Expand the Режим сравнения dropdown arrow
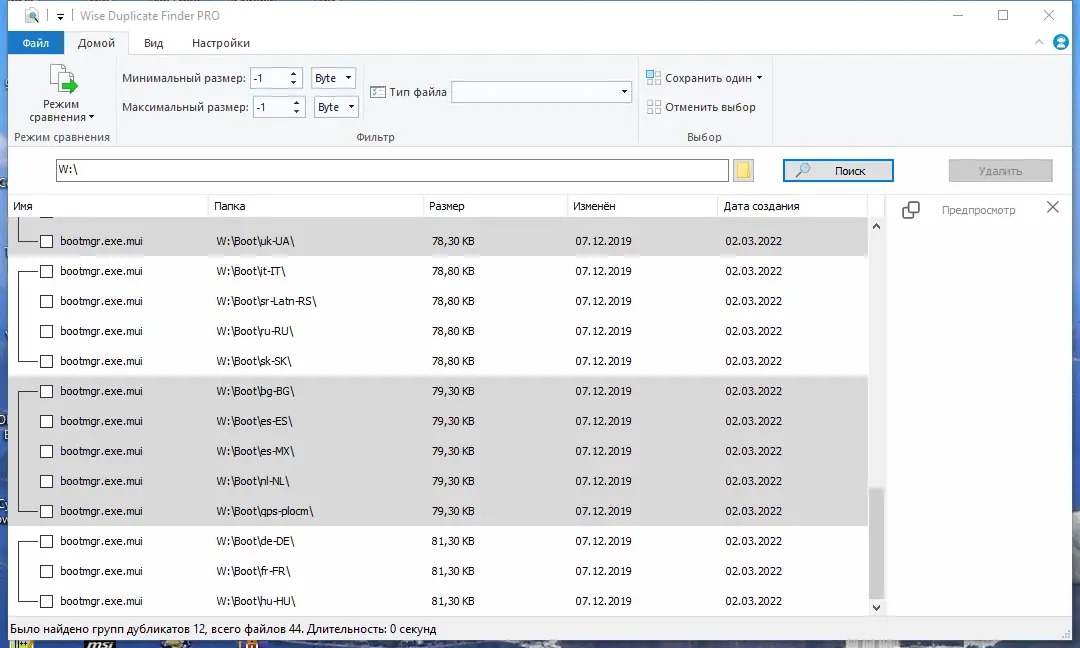Viewport: 1080px width, 648px height. pos(92,117)
